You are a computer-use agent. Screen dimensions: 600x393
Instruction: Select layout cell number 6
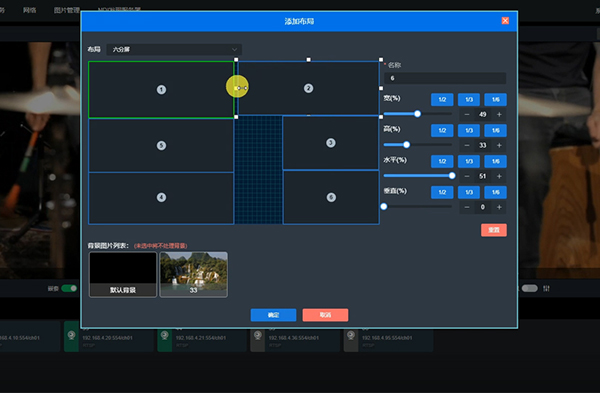click(x=331, y=197)
